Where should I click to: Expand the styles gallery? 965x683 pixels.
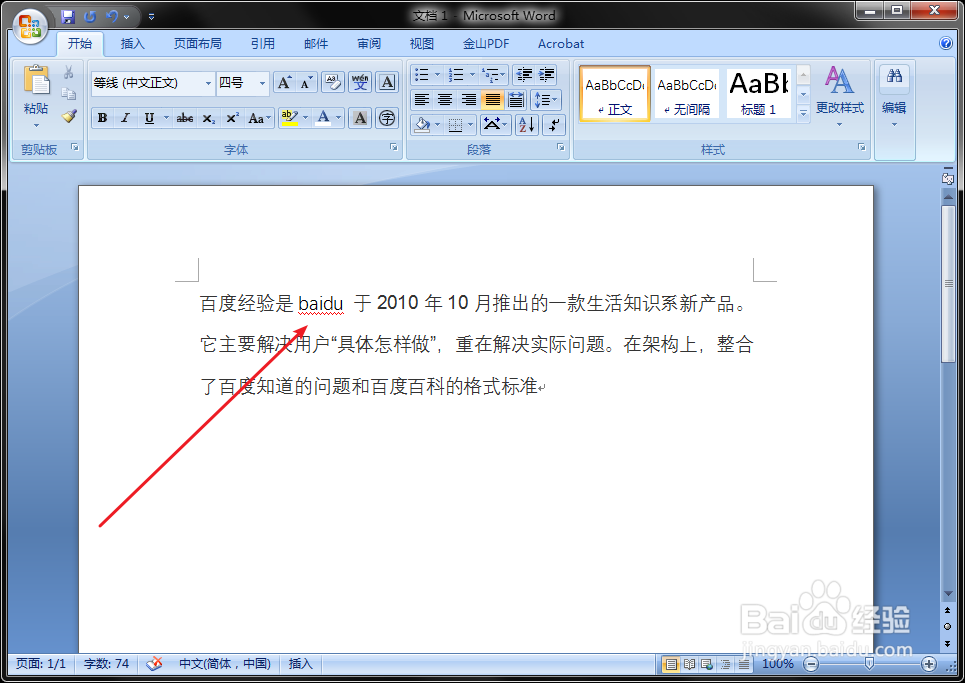click(x=803, y=113)
